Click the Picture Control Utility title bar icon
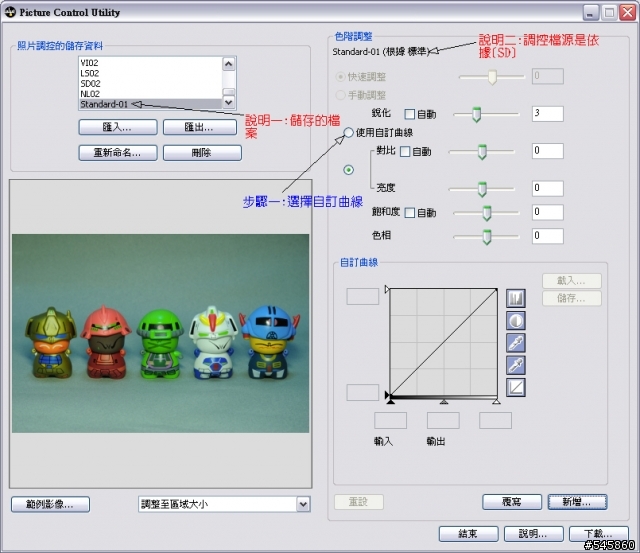This screenshot has height=553, width=640. [10, 12]
